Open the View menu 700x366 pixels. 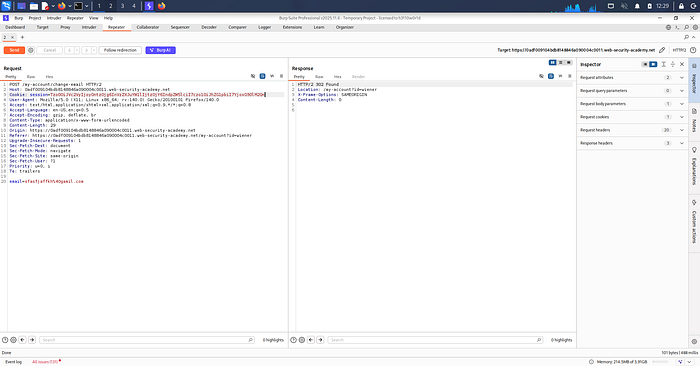click(93, 18)
